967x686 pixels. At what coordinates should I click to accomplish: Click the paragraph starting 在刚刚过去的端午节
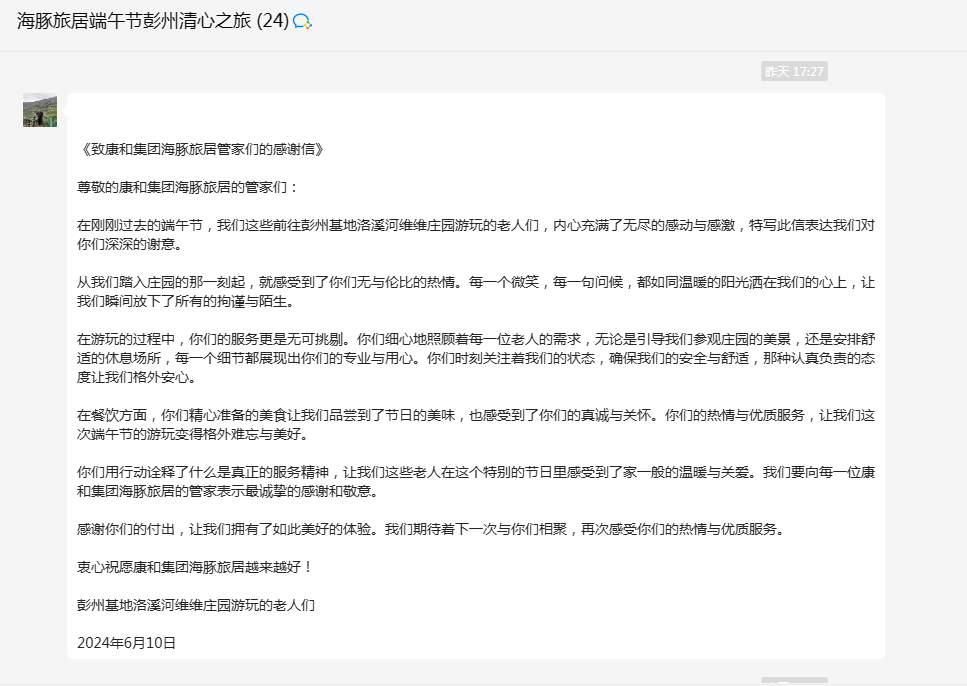click(x=475, y=235)
